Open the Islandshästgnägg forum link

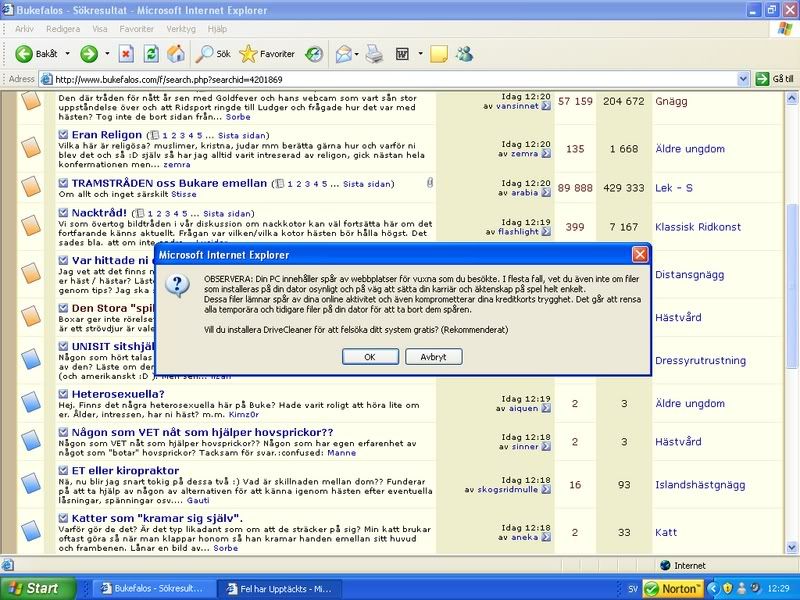(700, 485)
